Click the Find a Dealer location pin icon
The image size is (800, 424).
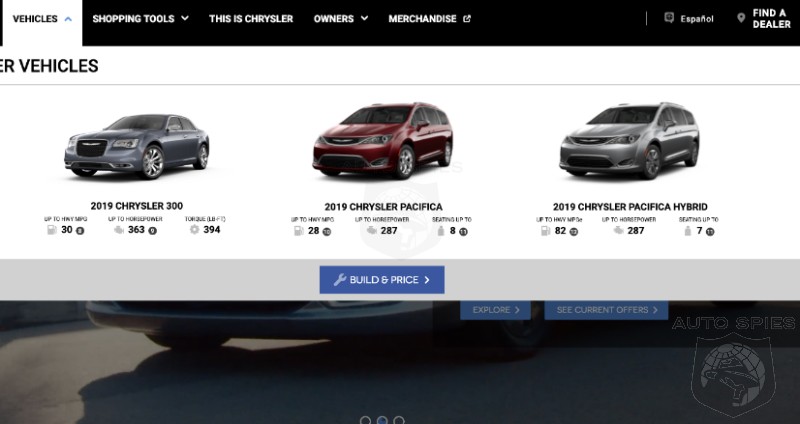(x=741, y=18)
